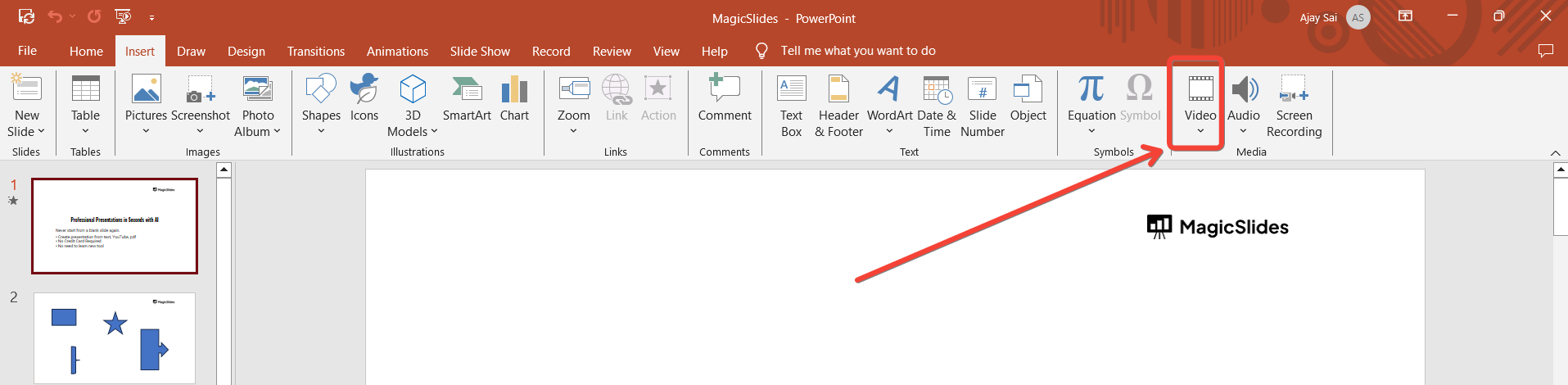Undo the last action

[55, 16]
